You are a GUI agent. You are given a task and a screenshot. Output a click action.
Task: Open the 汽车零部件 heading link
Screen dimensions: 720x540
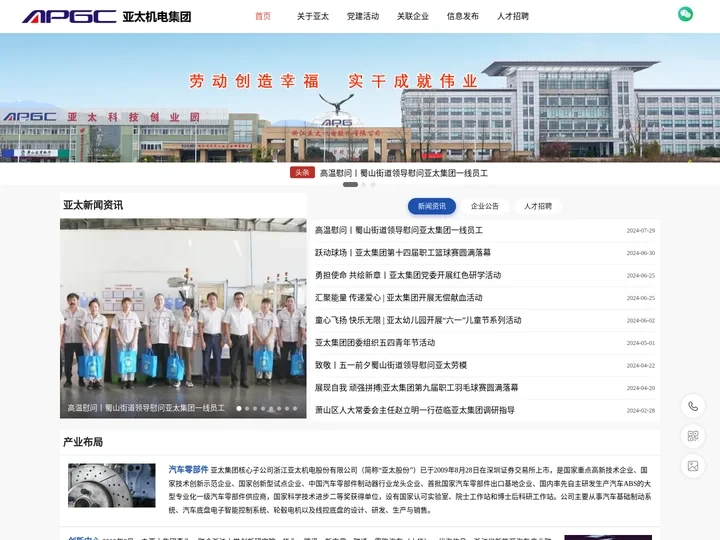(x=188, y=469)
